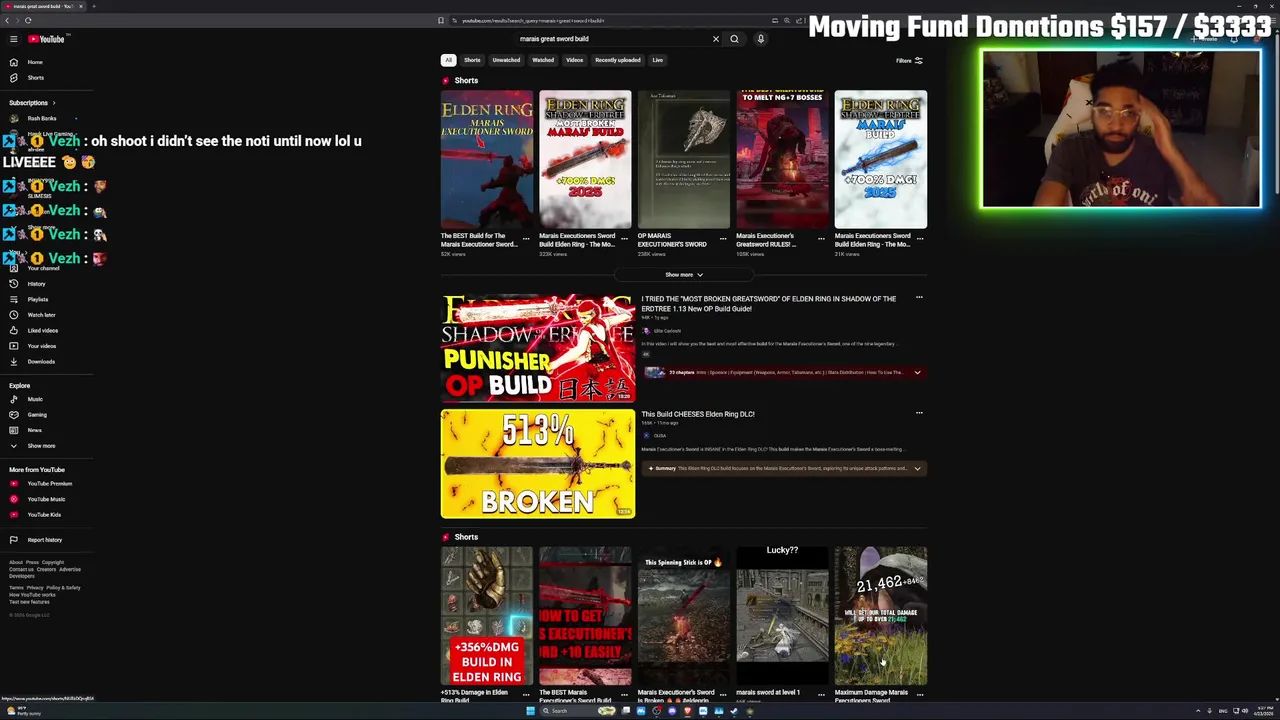This screenshot has height=720, width=1280.
Task: Open the Lucky?? short thumbnail
Action: [x=782, y=616]
